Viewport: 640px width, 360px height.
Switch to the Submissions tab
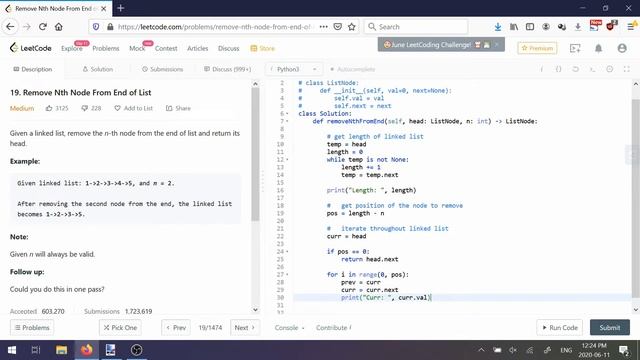pyautogui.click(x=162, y=69)
